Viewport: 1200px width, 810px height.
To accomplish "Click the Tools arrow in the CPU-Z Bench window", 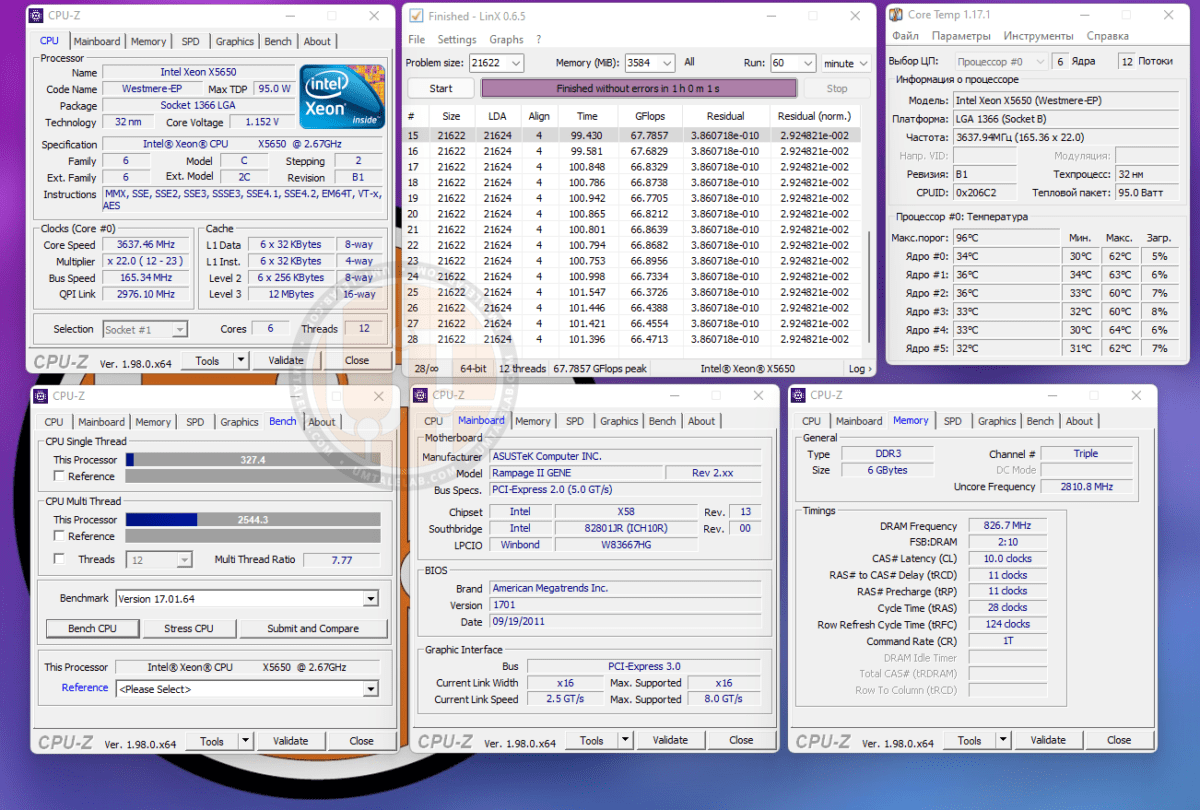I will 246,741.
